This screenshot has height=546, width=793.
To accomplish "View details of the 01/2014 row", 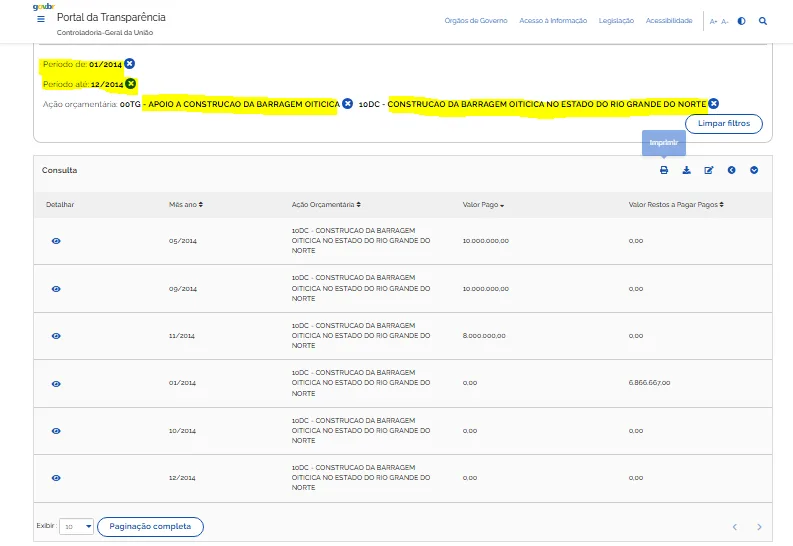I will tap(56, 384).
